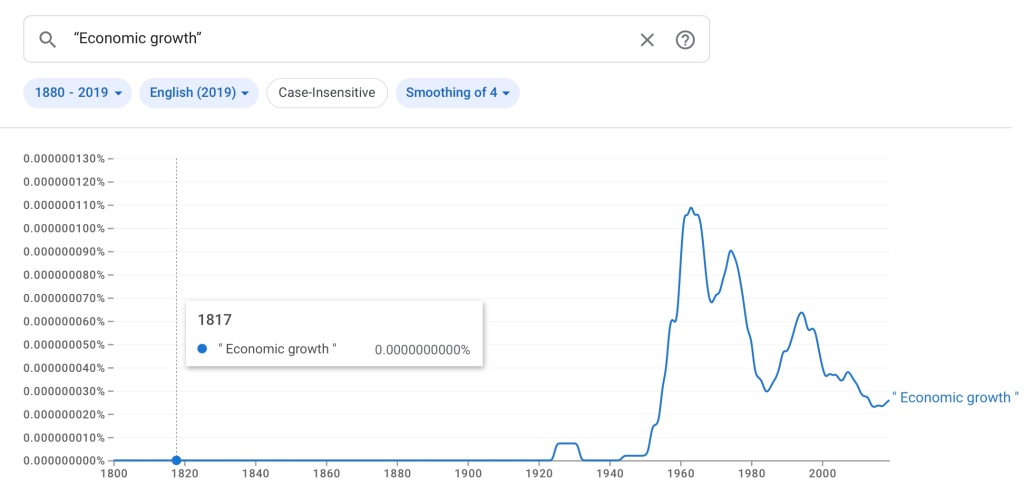Clear the search query with X icon

[x=647, y=40]
